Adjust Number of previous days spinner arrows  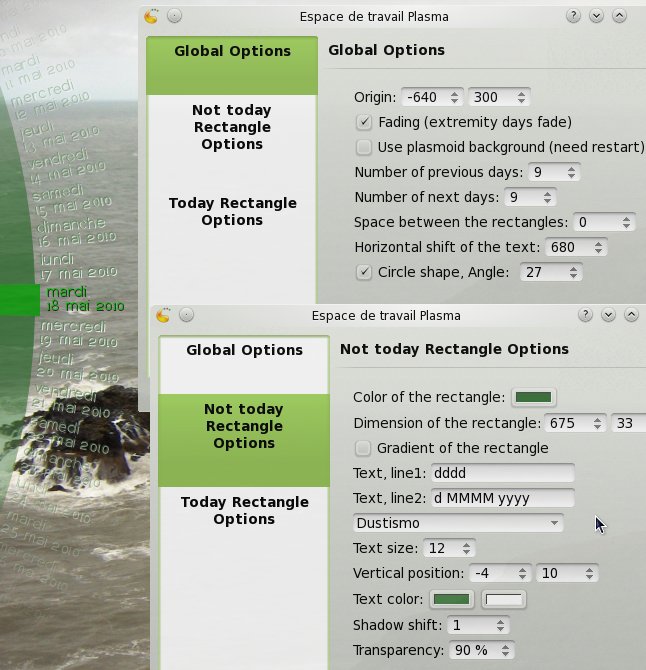coord(572,172)
